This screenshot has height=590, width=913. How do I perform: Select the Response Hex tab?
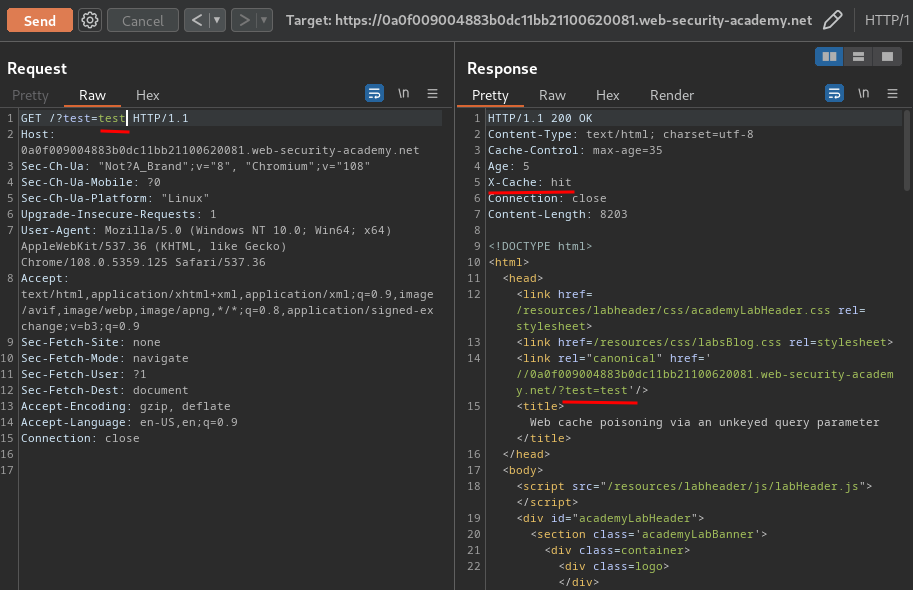pos(607,95)
